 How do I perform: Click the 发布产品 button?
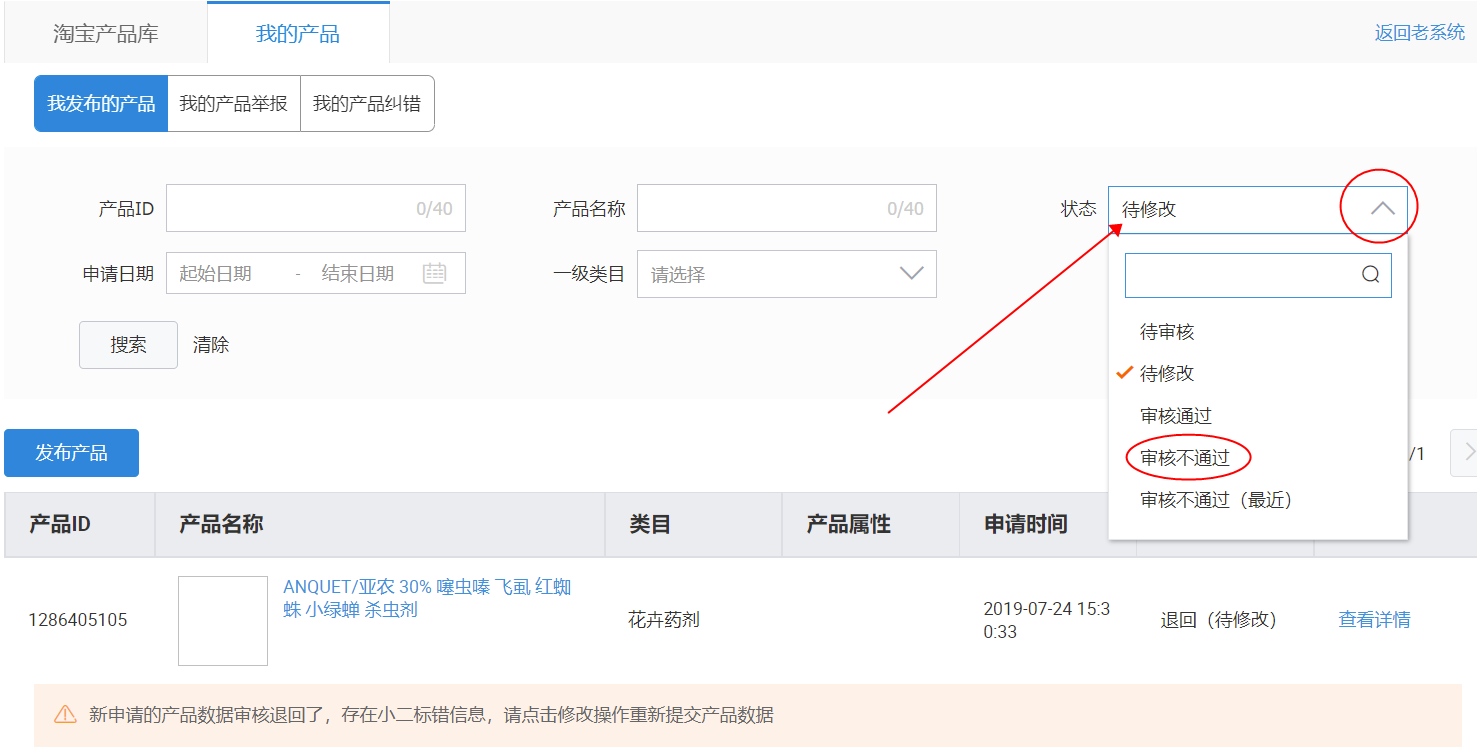coord(71,453)
